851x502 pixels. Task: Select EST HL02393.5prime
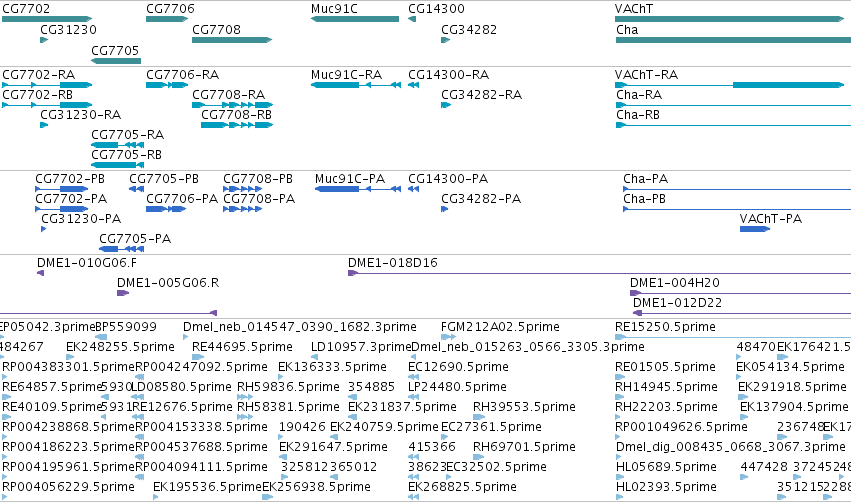pos(618,498)
